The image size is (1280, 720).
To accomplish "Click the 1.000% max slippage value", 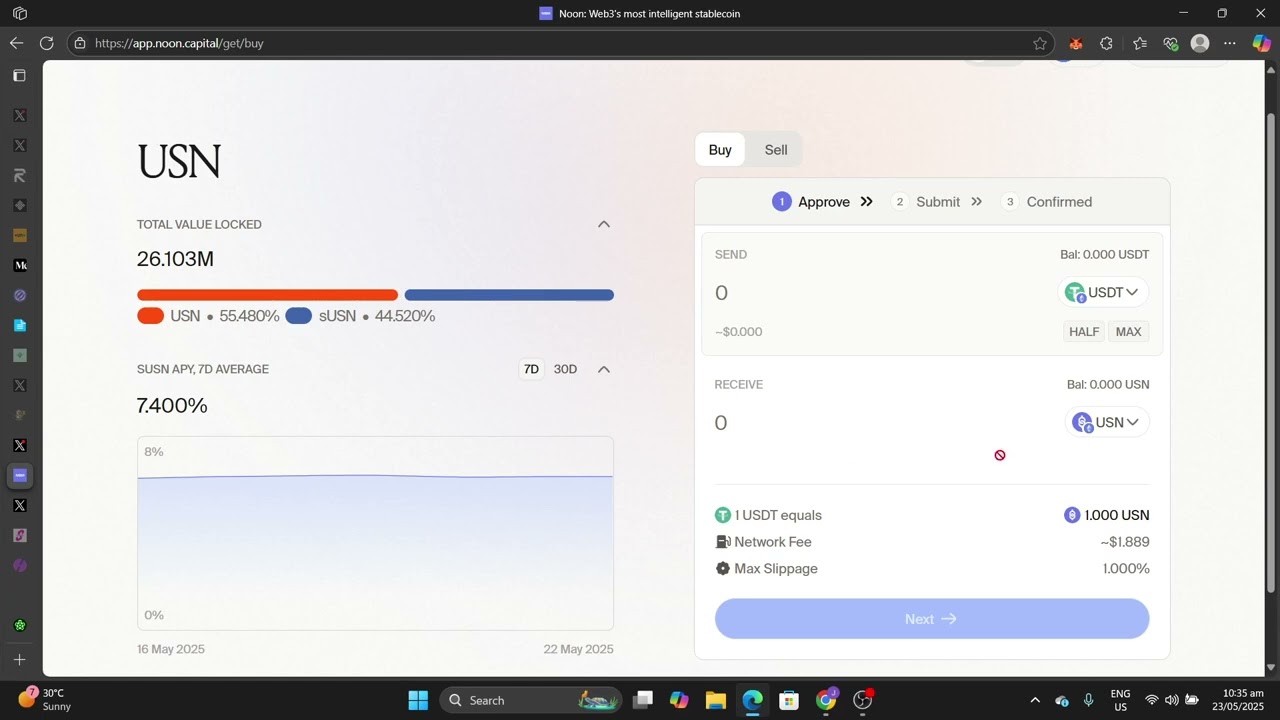I will coord(1126,569).
